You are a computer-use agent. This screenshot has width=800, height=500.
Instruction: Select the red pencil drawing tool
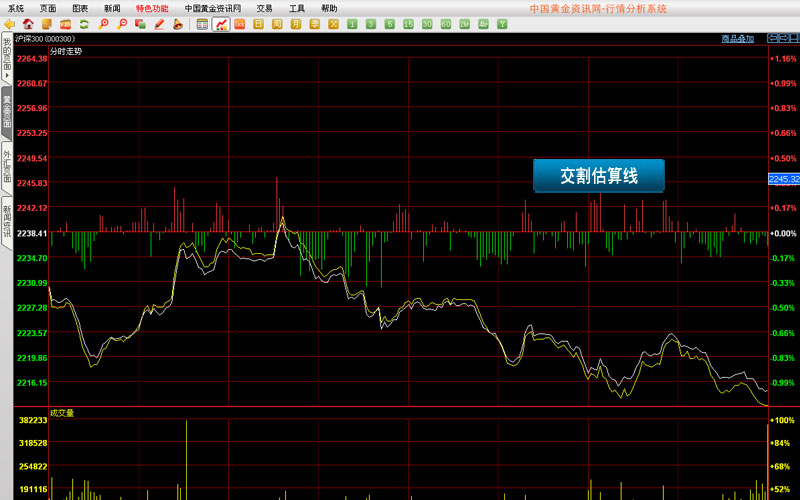click(159, 23)
